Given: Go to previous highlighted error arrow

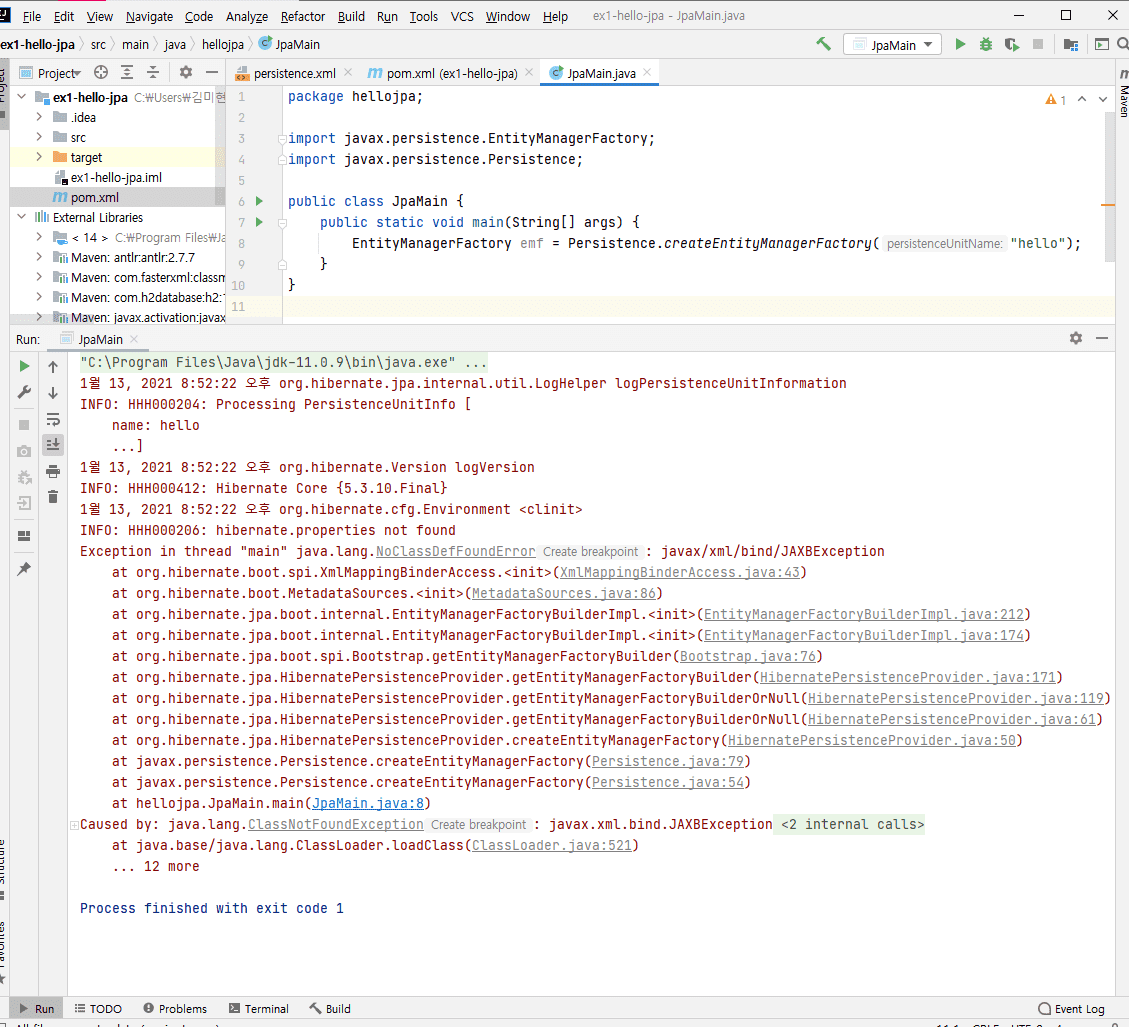Looking at the screenshot, I should (x=1081, y=99).
